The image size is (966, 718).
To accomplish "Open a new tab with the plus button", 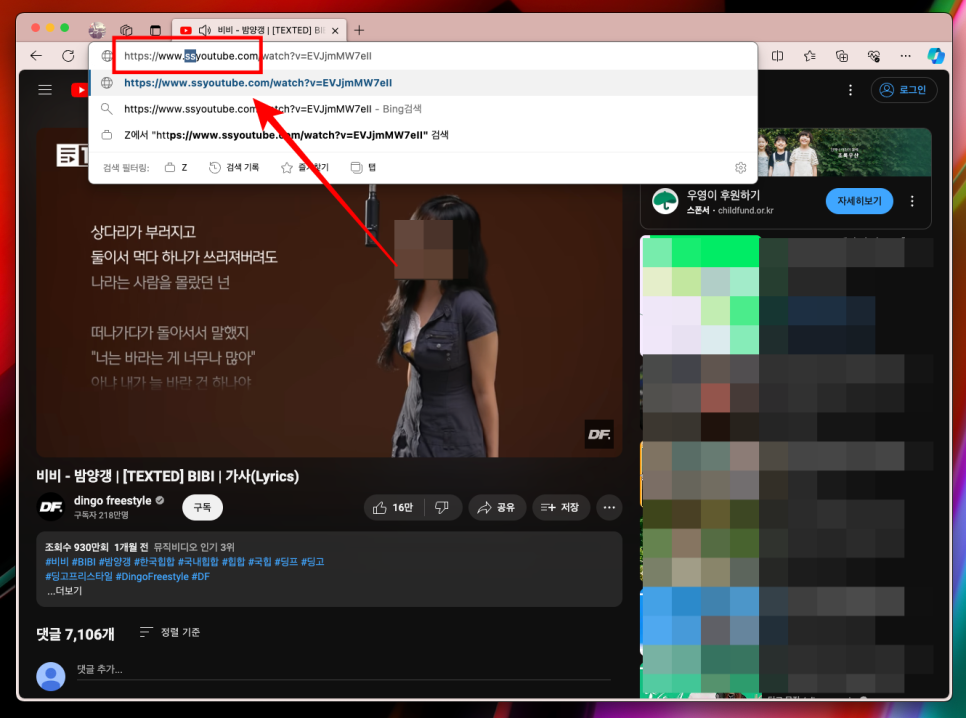I will 359,30.
